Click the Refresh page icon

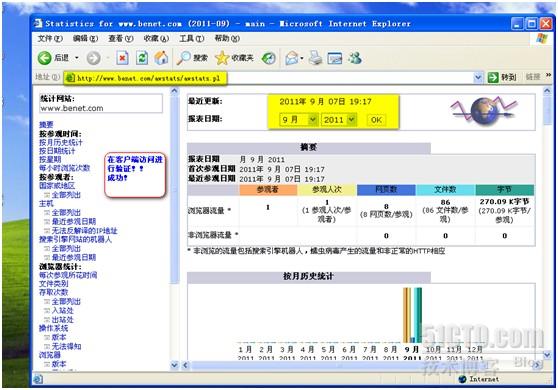(142, 58)
